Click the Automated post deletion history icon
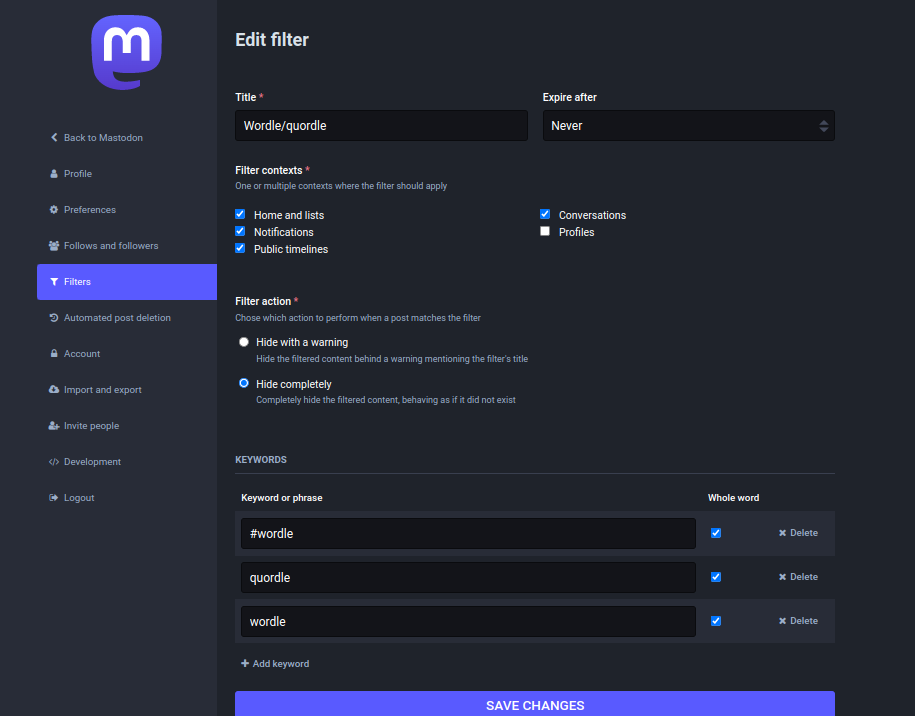Viewport: 915px width, 716px height. pyautogui.click(x=54, y=317)
